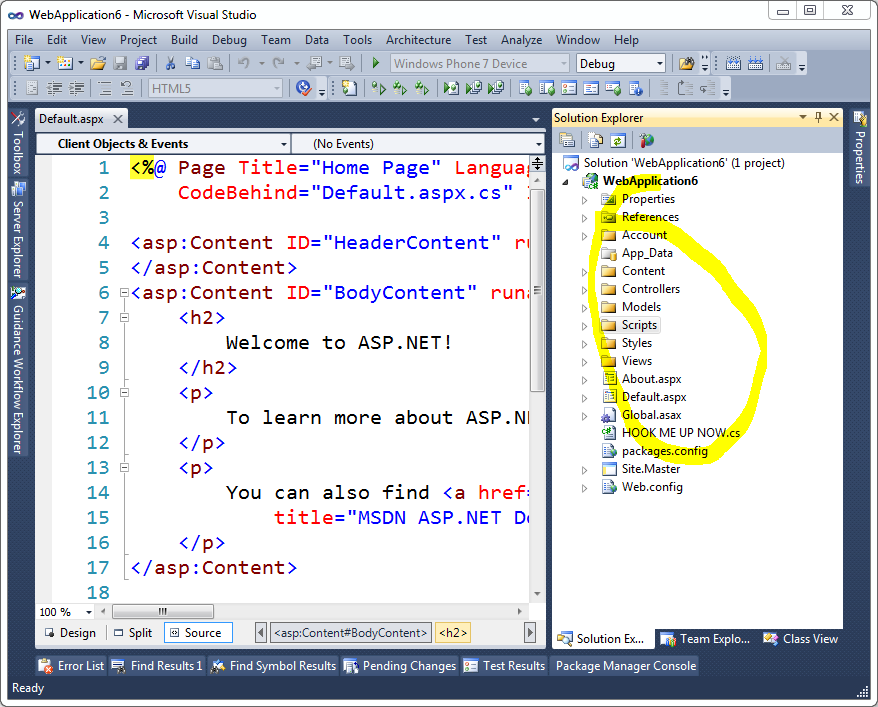Viewport: 878px width, 707px height.
Task: Collapse the h2 block on line 7
Action: point(124,317)
